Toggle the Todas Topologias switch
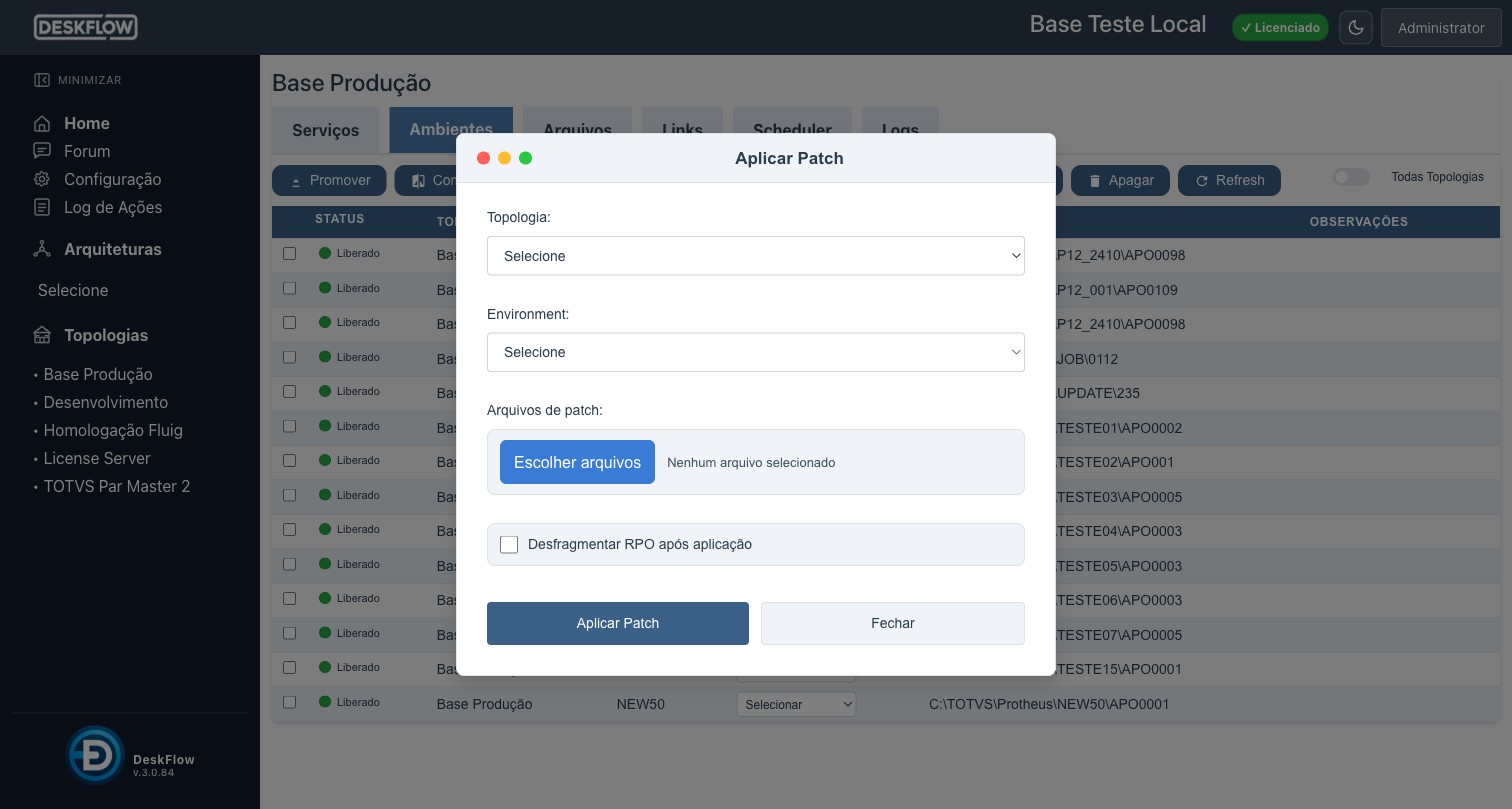The image size is (1512, 809). click(1351, 177)
